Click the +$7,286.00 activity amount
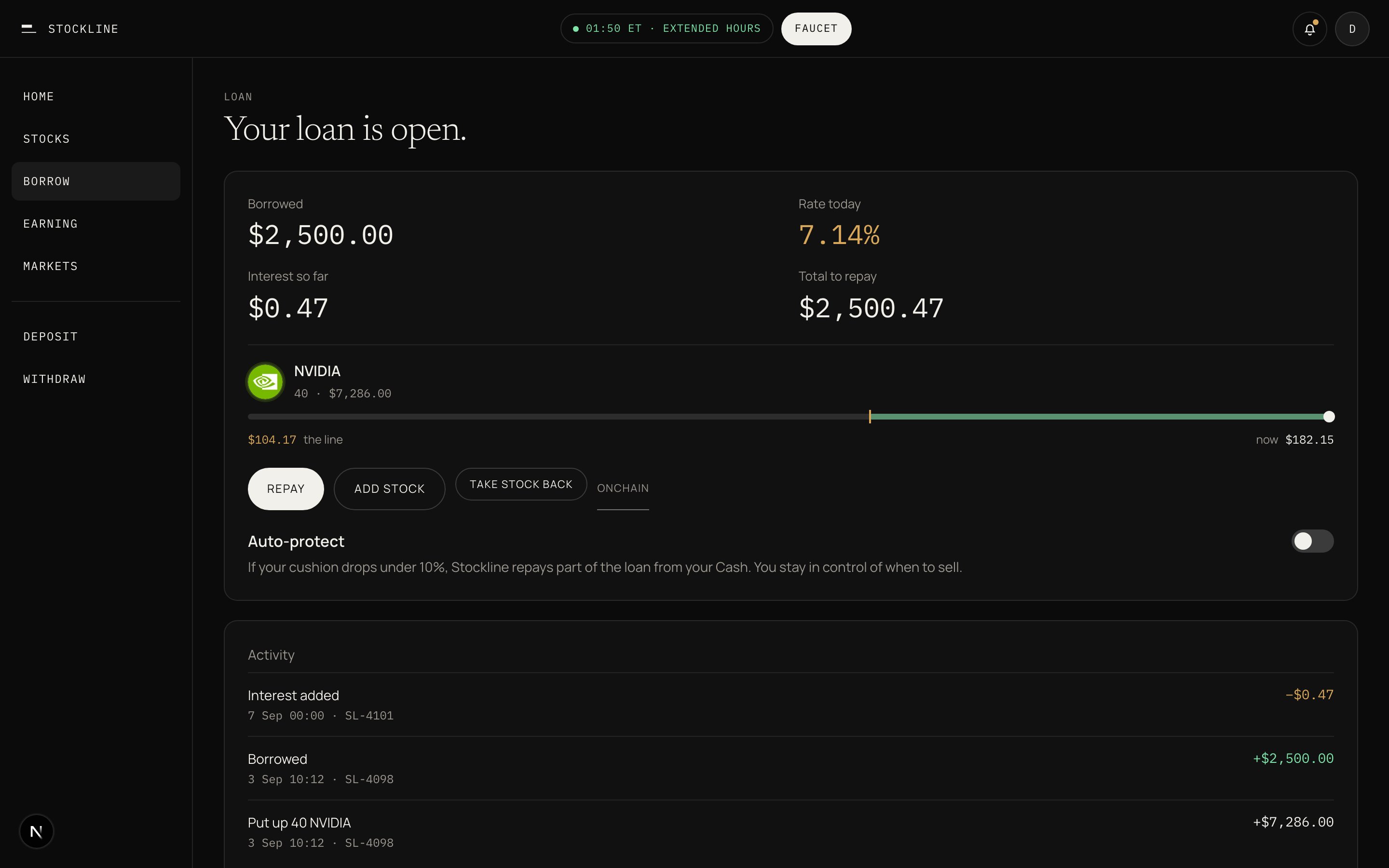 (1293, 822)
